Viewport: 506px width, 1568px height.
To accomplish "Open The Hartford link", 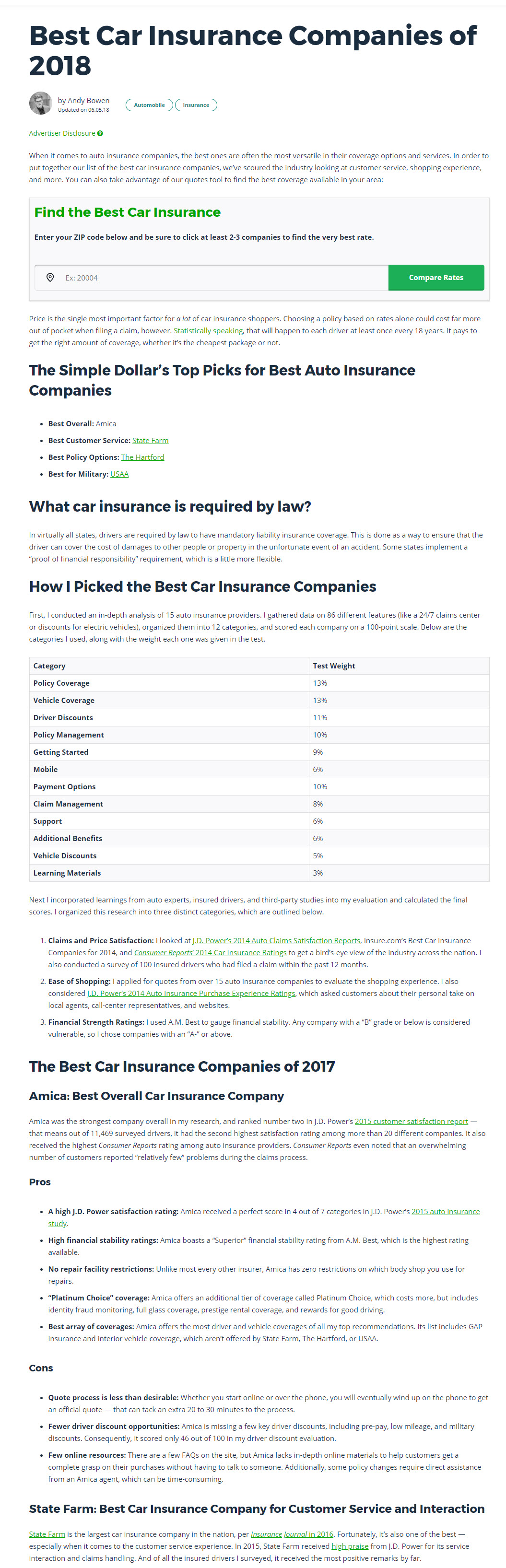I will click(142, 457).
